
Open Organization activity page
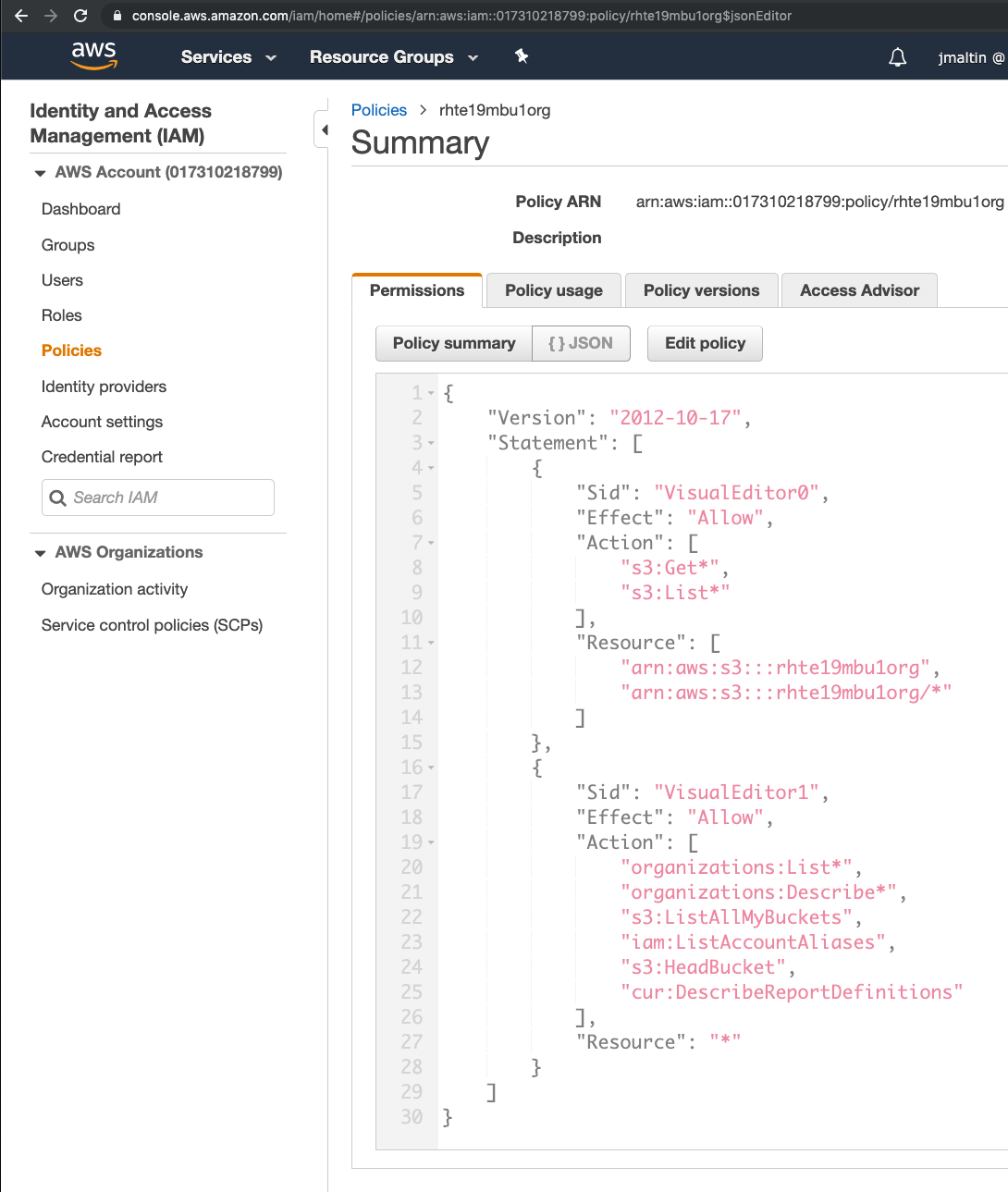pos(115,589)
